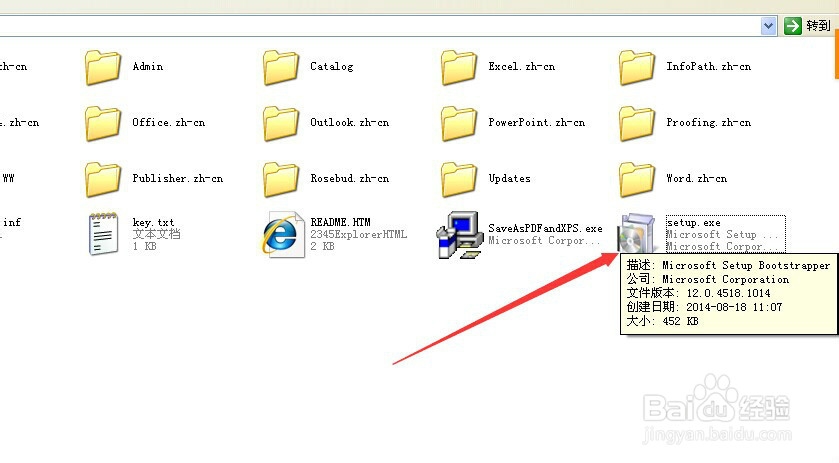Click the folder name "Publisher.zh-cn"

(178, 179)
